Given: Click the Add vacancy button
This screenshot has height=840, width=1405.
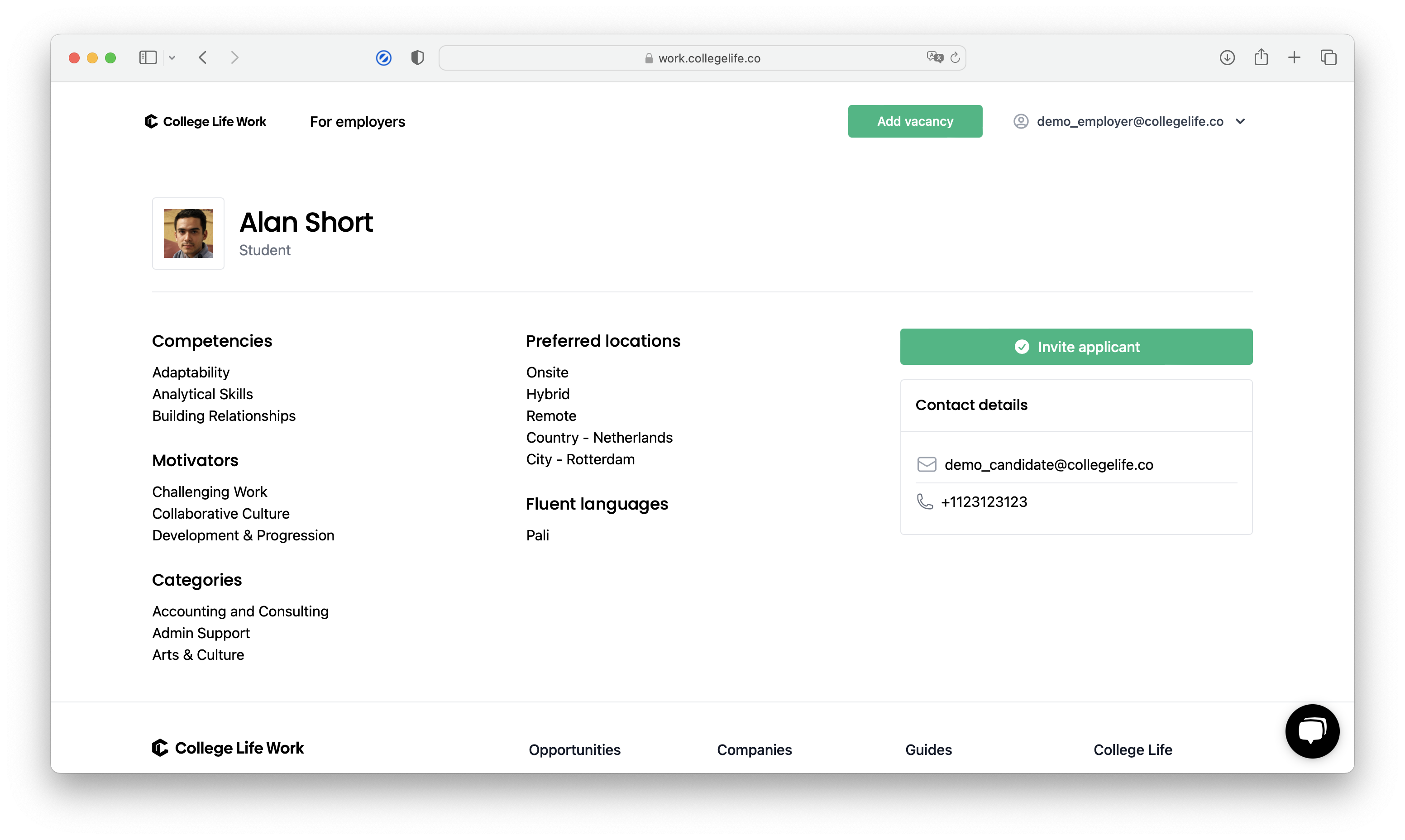Looking at the screenshot, I should tap(915, 121).
